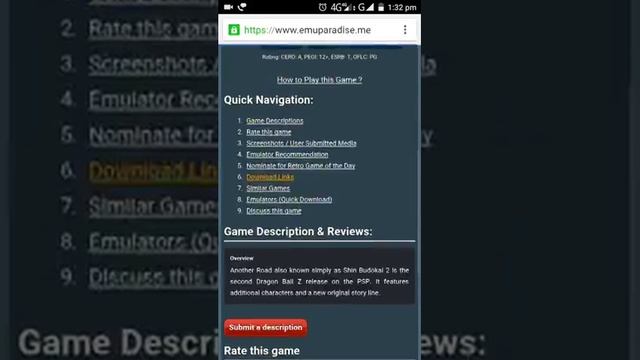This screenshot has height=360, width=640.
Task: Tap the green secure lock icon
Action: point(234,30)
